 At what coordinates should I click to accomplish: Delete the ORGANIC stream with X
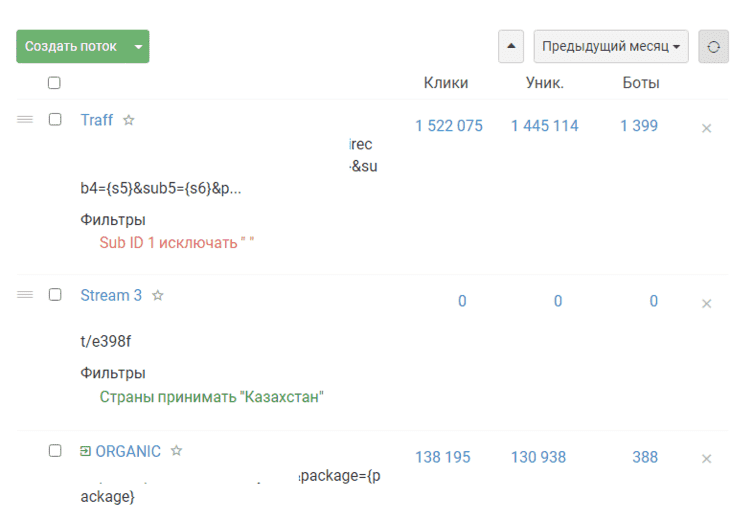(706, 459)
